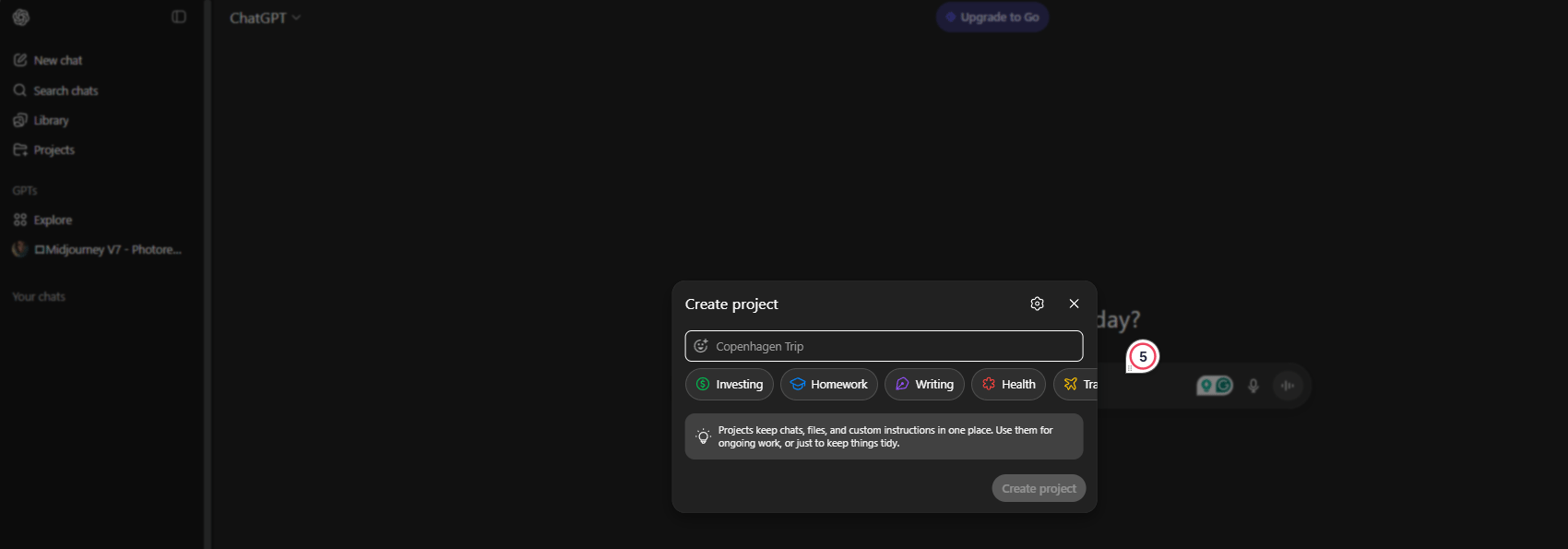
Task: Choose project icon emoji button
Action: [701, 346]
